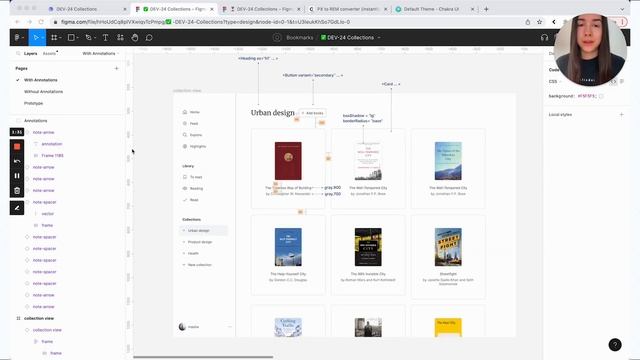Select the annotation text layer
Viewport: 640px width, 360px height.
52,144
